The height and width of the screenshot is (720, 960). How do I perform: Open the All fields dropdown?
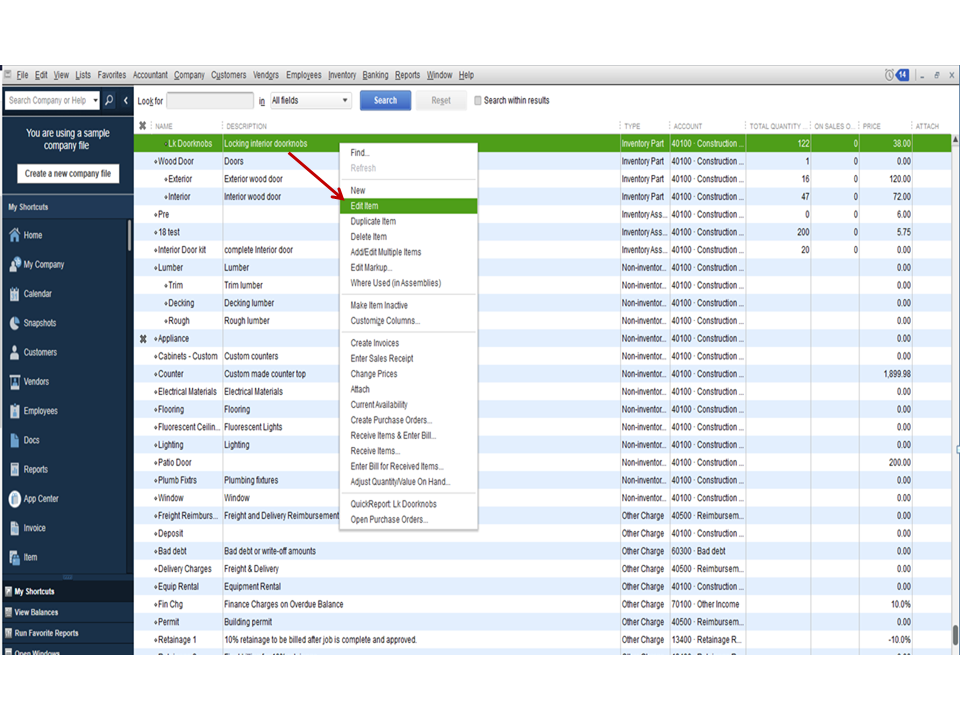click(x=310, y=100)
